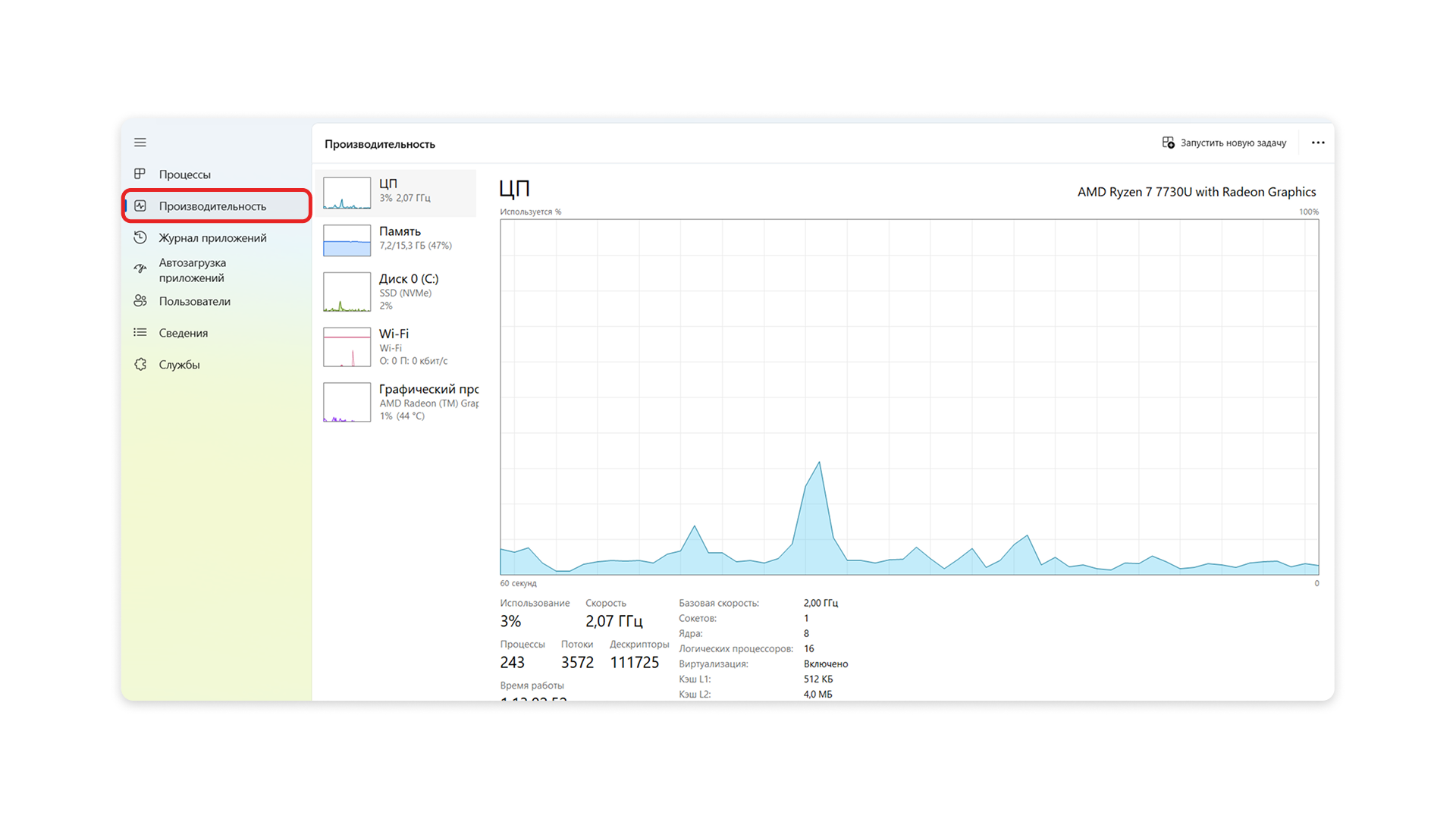Switch to Пользователи page
Image resolution: width=1456 pixels, height=819 pixels.
tap(216, 301)
